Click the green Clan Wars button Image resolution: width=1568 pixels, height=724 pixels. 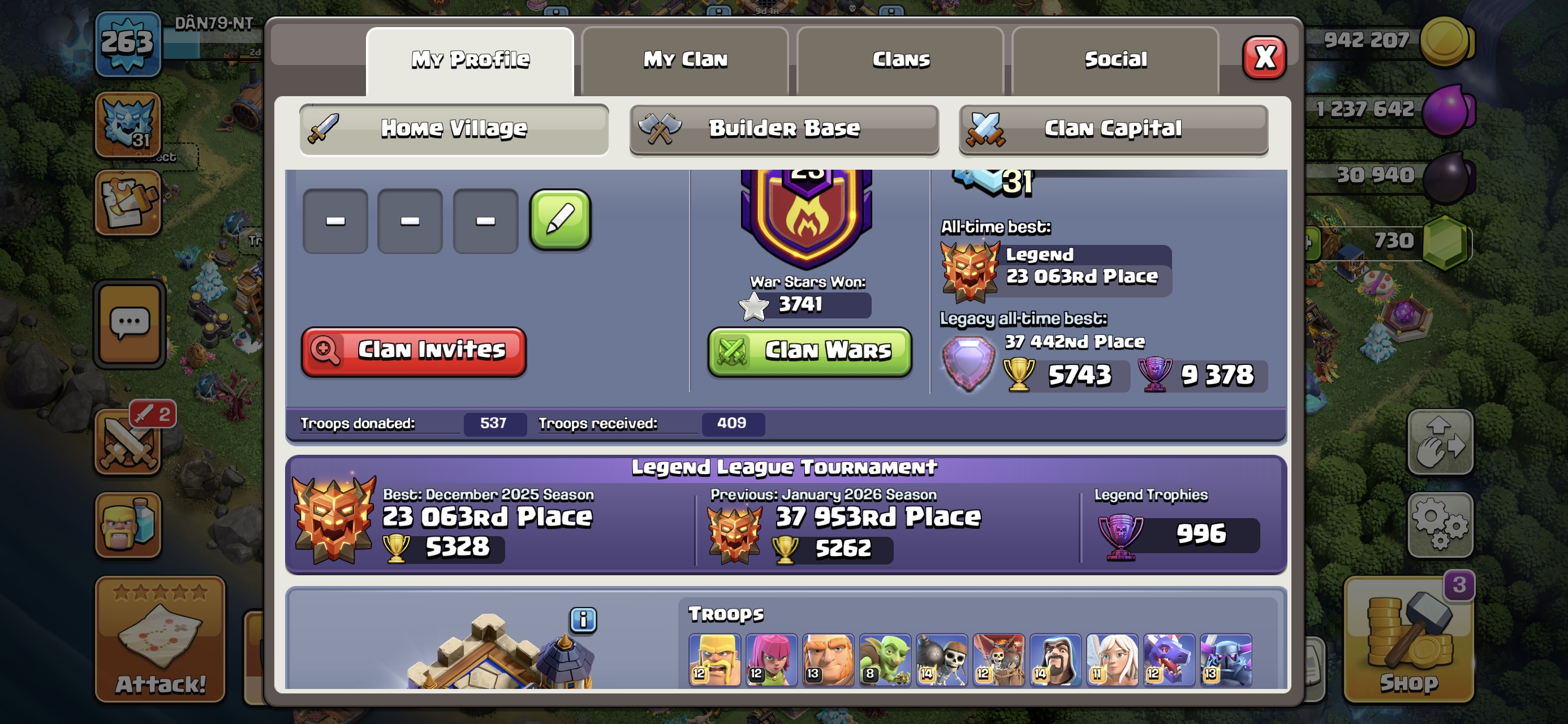pos(809,351)
